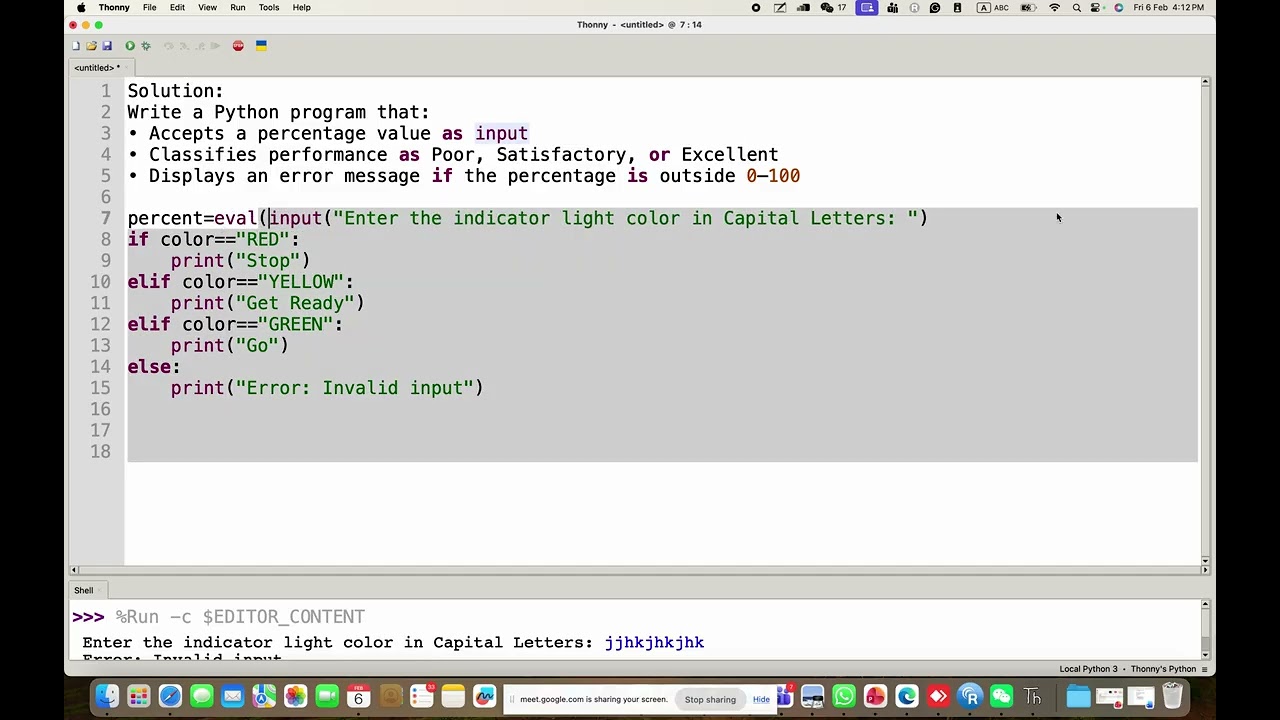Screen dimensions: 1280x720
Task: Click line 9 print("Stop") statement
Action: 240,260
